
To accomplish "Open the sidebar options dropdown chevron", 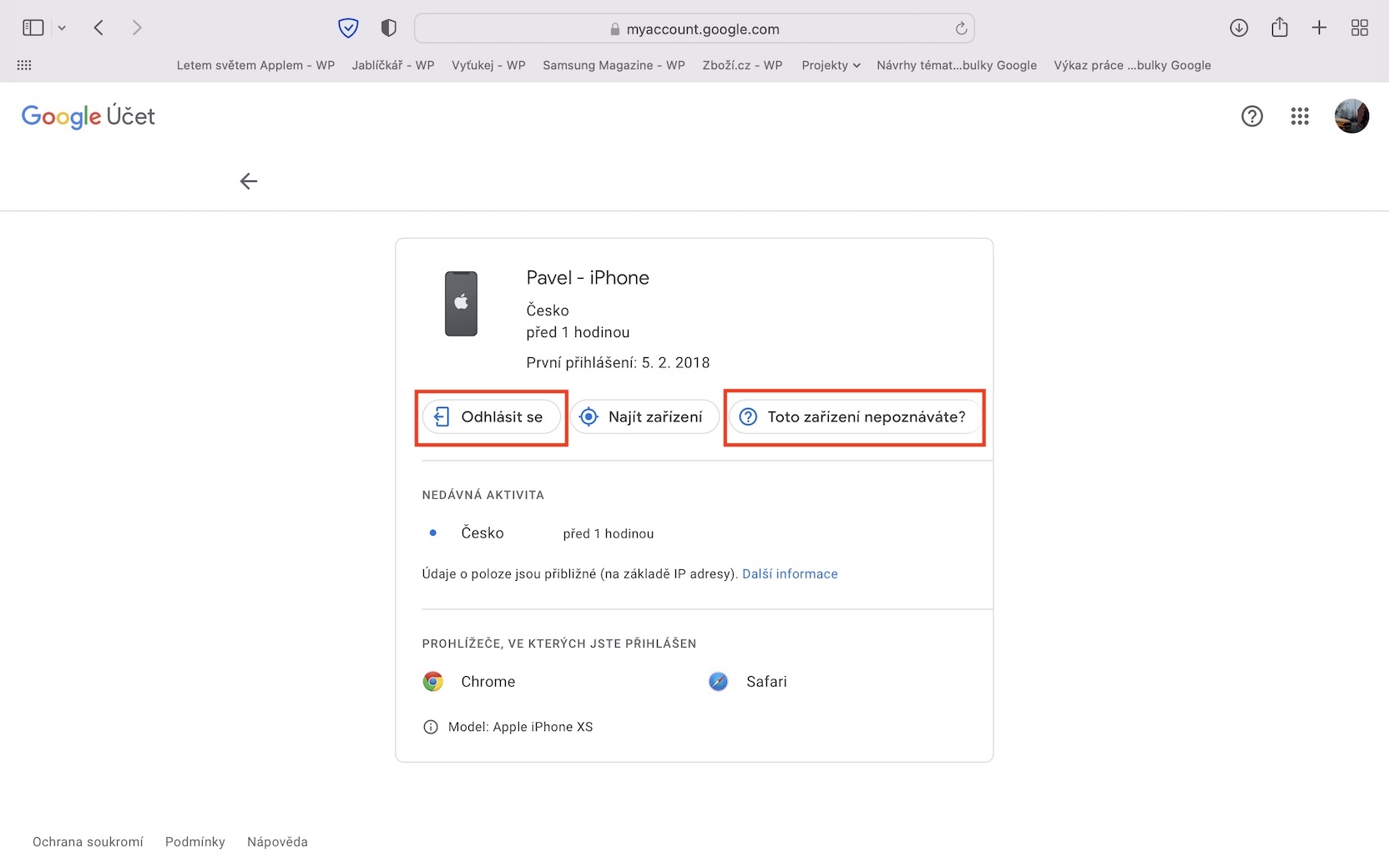I will (62, 28).
